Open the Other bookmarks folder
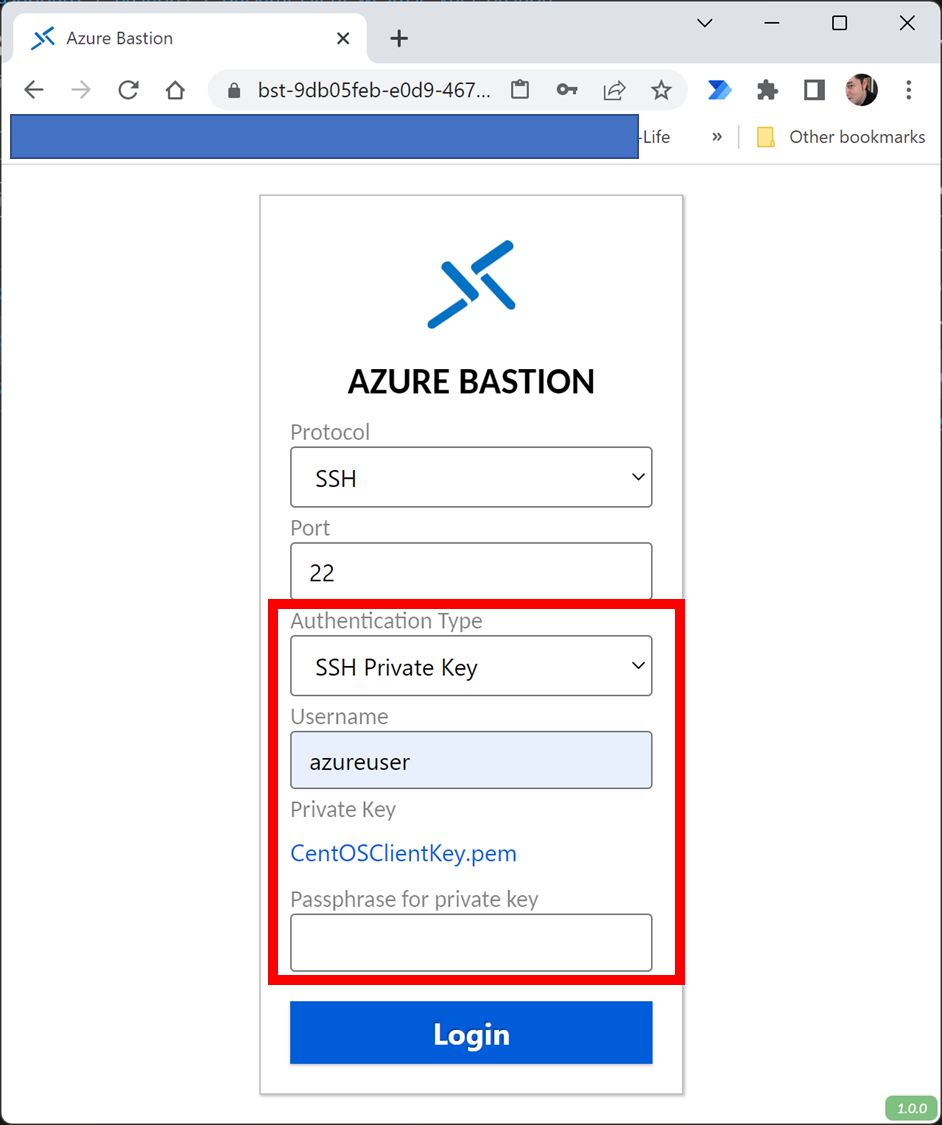 point(841,136)
